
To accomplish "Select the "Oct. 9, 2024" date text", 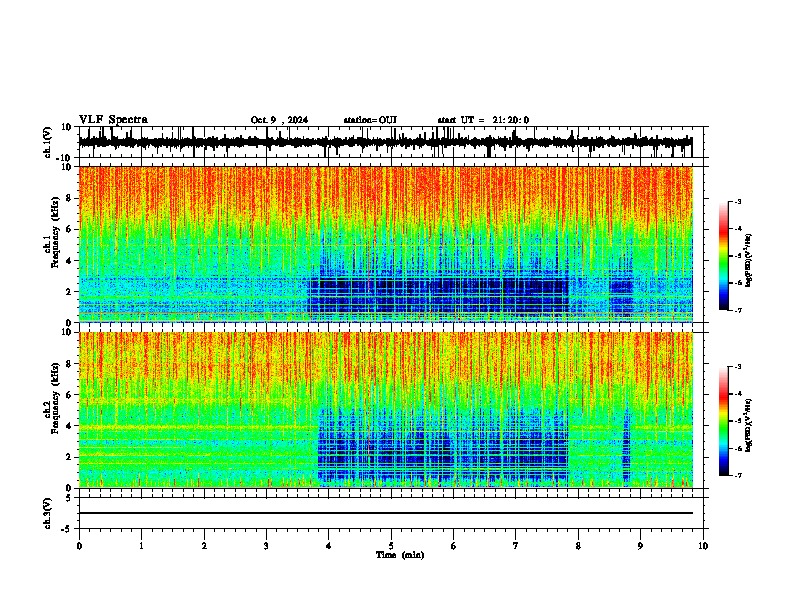I will pos(279,120).
